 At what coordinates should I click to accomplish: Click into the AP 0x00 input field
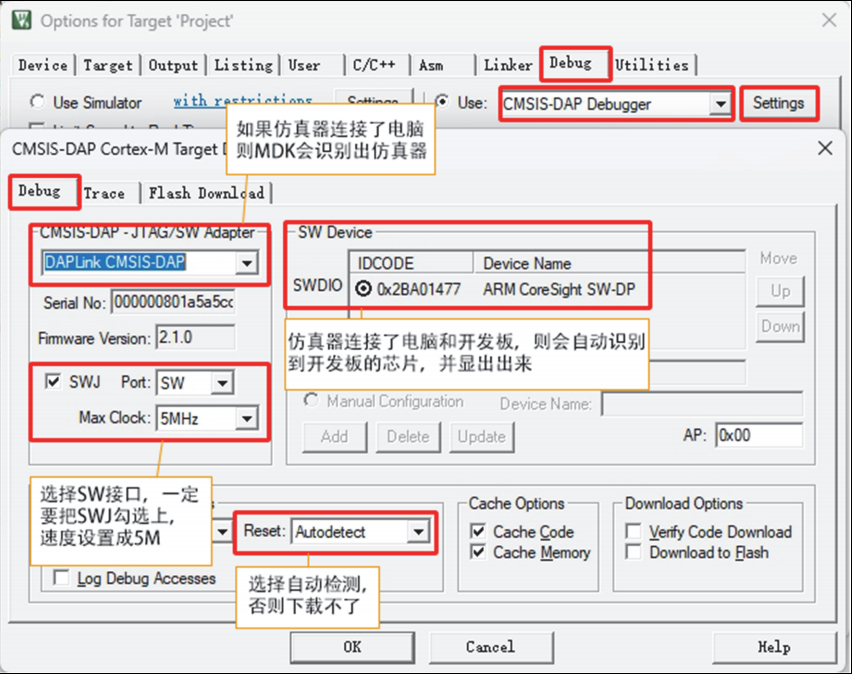(x=759, y=435)
